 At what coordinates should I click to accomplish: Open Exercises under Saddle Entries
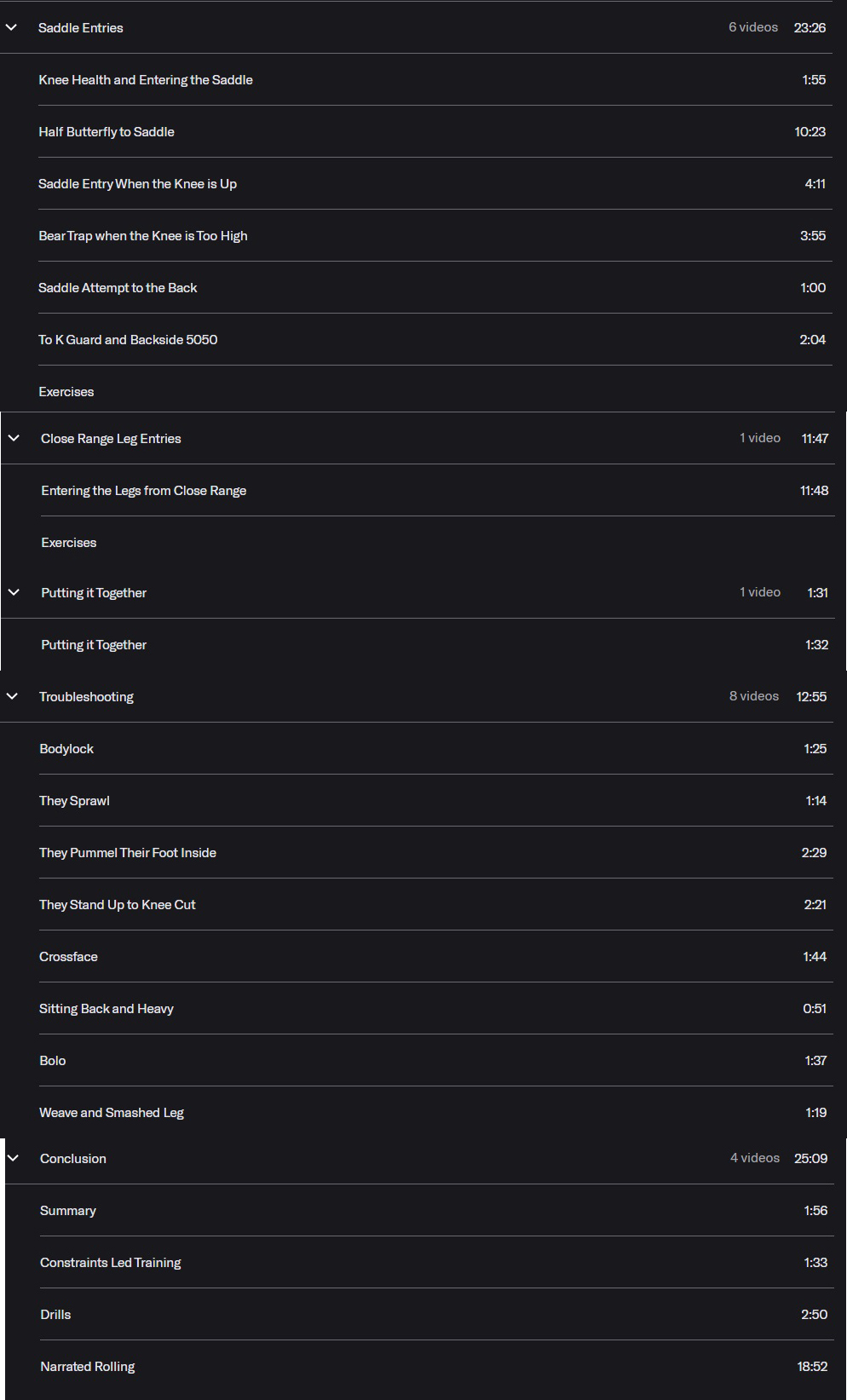point(435,391)
